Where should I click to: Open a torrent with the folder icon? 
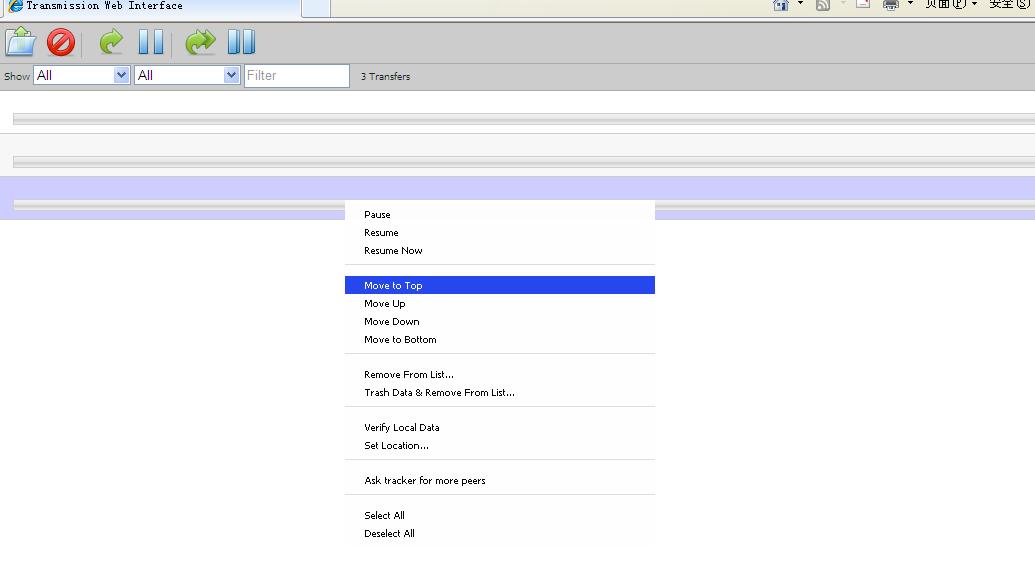pyautogui.click(x=20, y=42)
